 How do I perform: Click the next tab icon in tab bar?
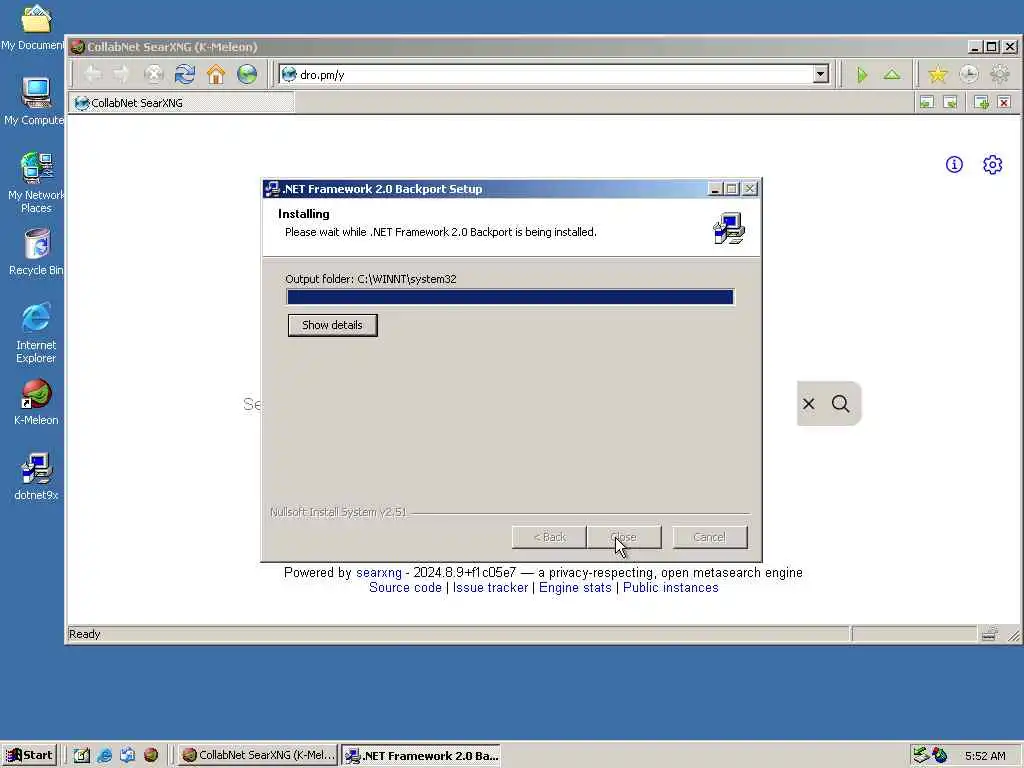[x=951, y=103]
